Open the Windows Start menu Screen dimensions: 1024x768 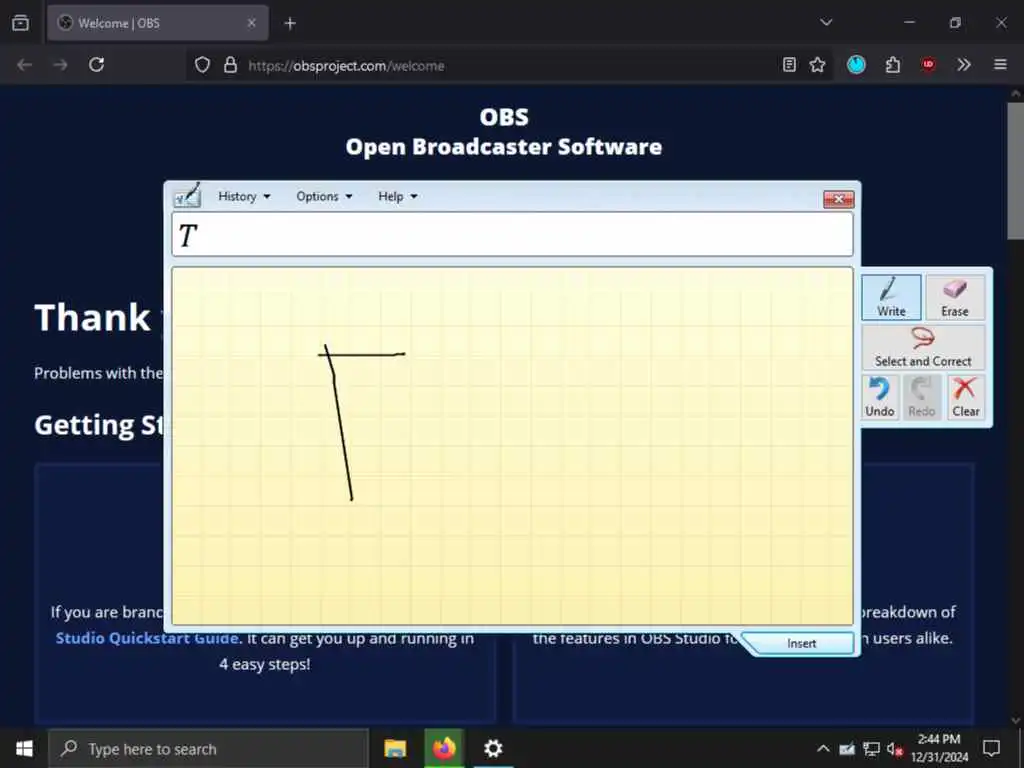[x=24, y=748]
